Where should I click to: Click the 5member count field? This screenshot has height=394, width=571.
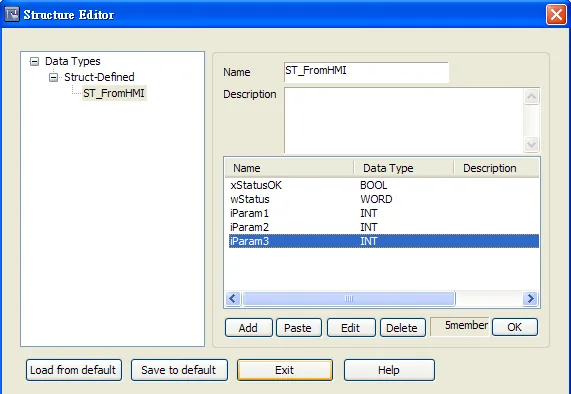click(460, 327)
